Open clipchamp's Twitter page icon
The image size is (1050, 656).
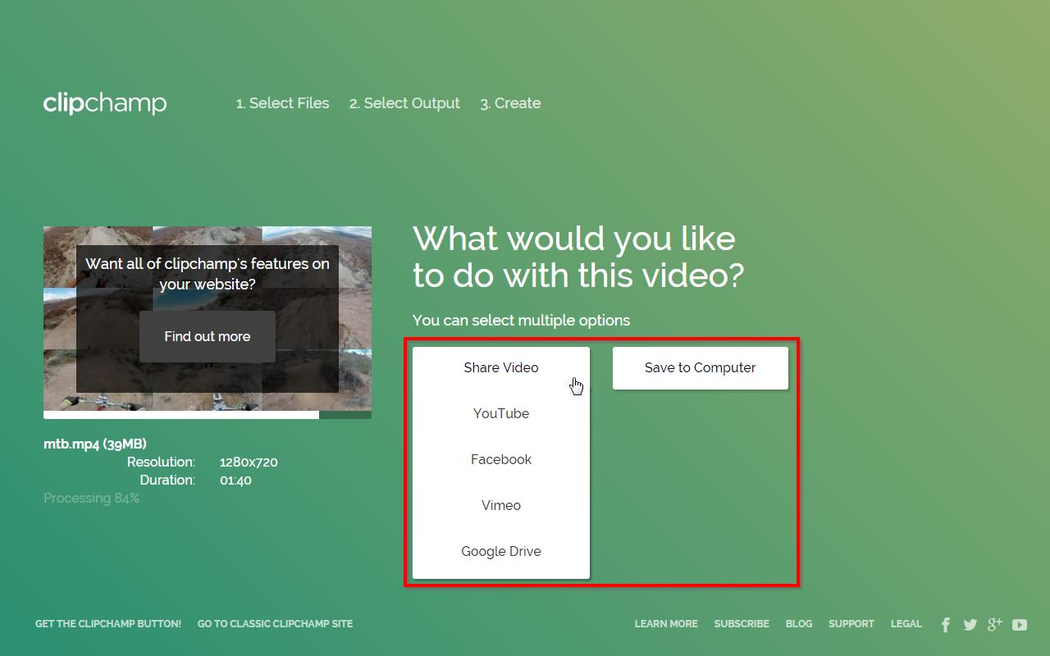coord(970,625)
